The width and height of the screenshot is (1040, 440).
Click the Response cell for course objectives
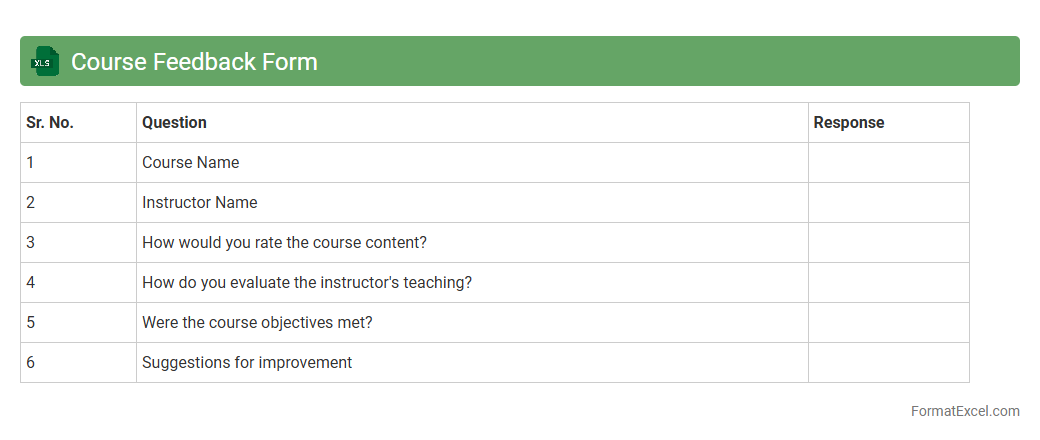(x=888, y=323)
